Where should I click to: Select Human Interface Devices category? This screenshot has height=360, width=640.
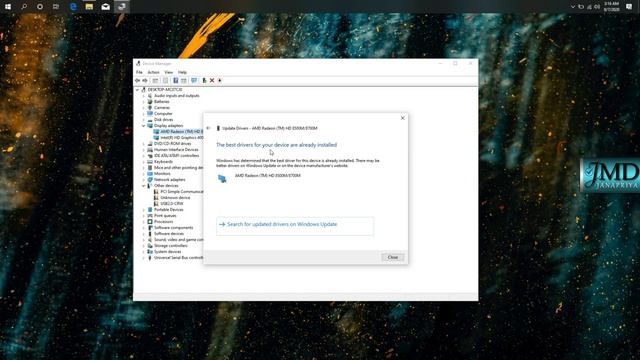pyautogui.click(x=176, y=150)
